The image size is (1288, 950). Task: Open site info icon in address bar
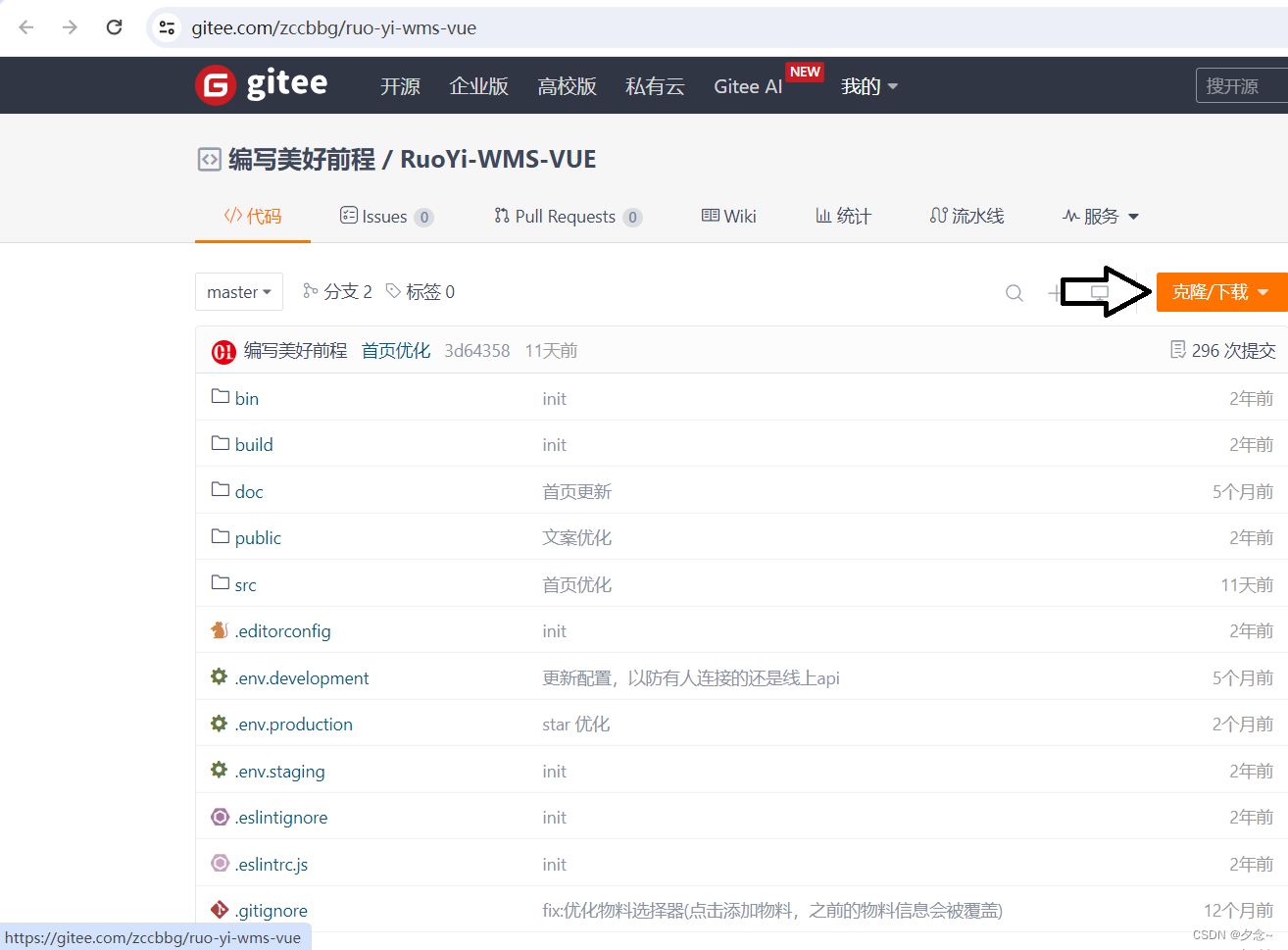(168, 27)
